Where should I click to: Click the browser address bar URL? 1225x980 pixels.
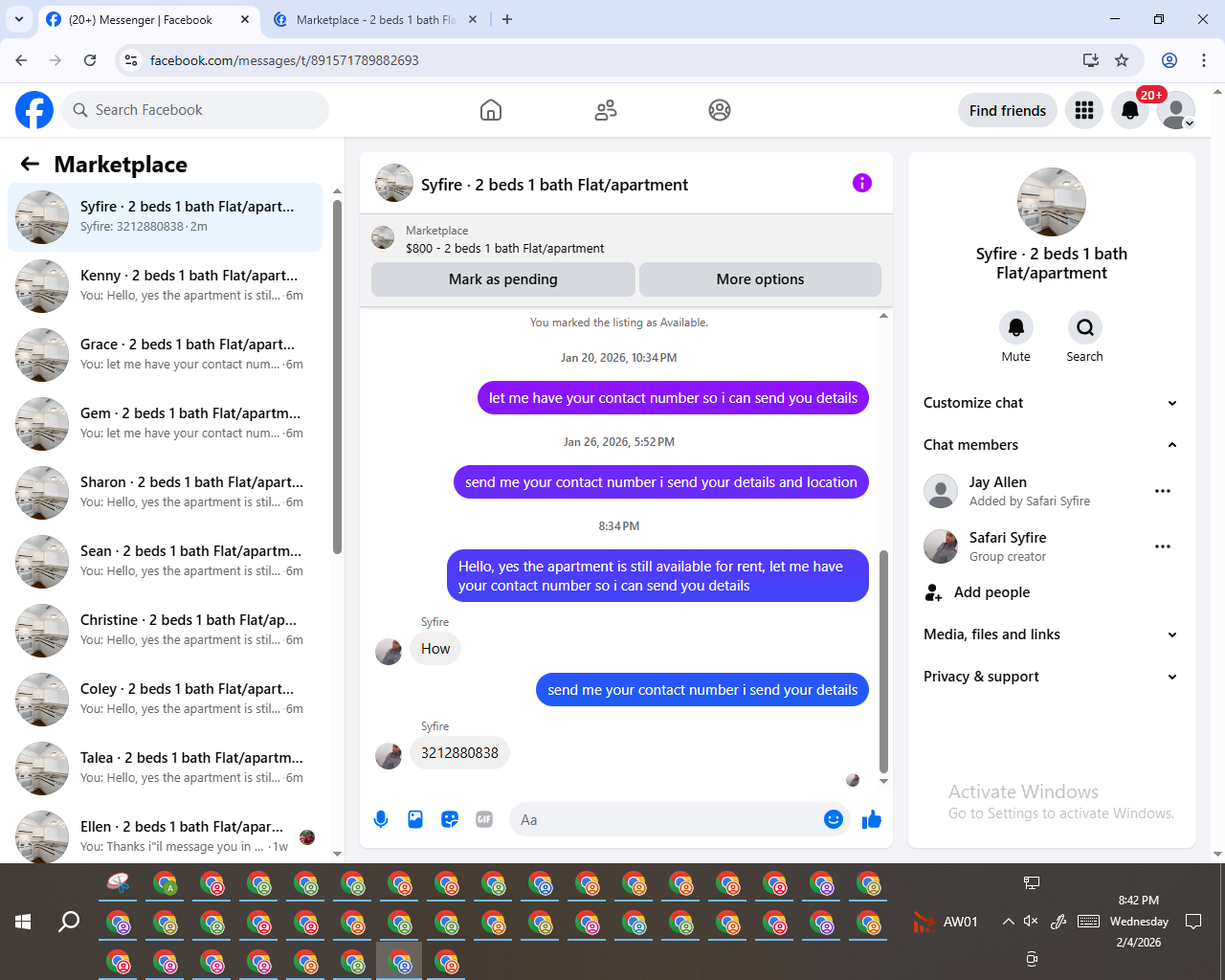tap(284, 60)
